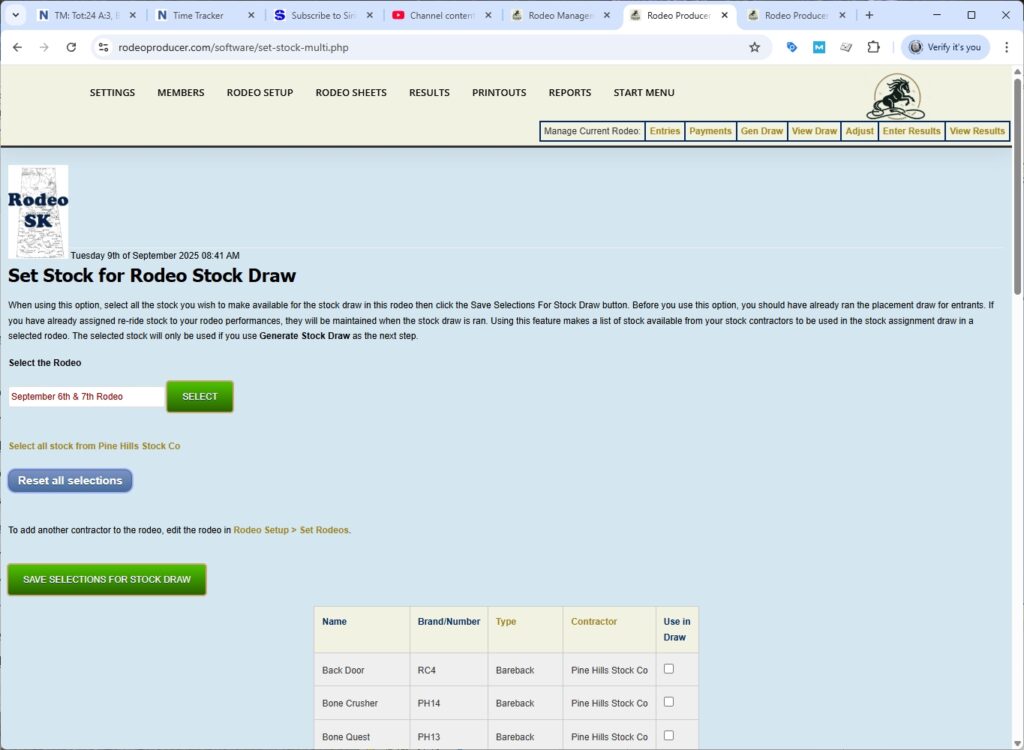This screenshot has width=1024, height=750.
Task: Click Select all stock from Pine Hills link
Action: point(94,446)
